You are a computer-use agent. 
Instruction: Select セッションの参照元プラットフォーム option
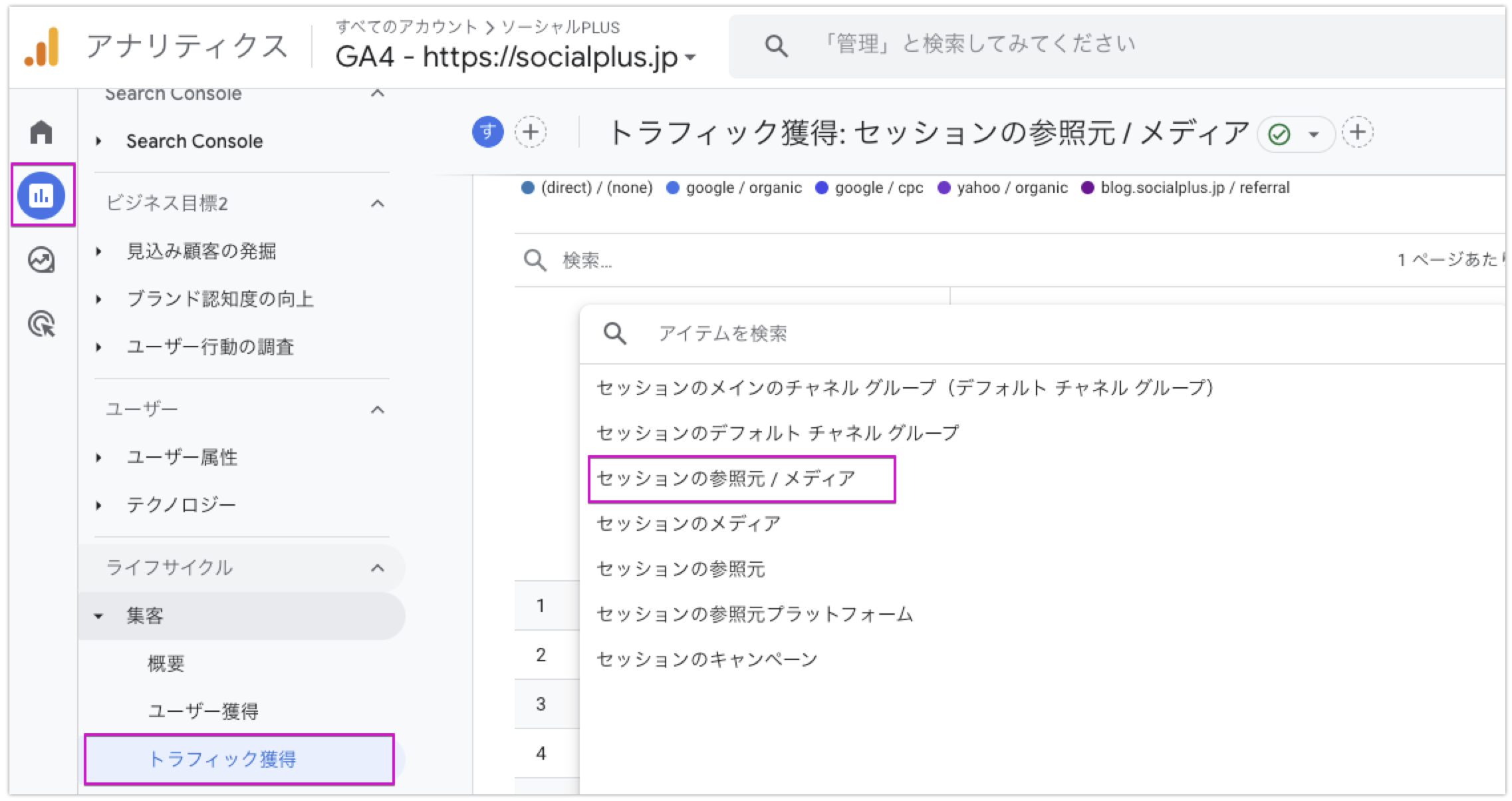755,614
